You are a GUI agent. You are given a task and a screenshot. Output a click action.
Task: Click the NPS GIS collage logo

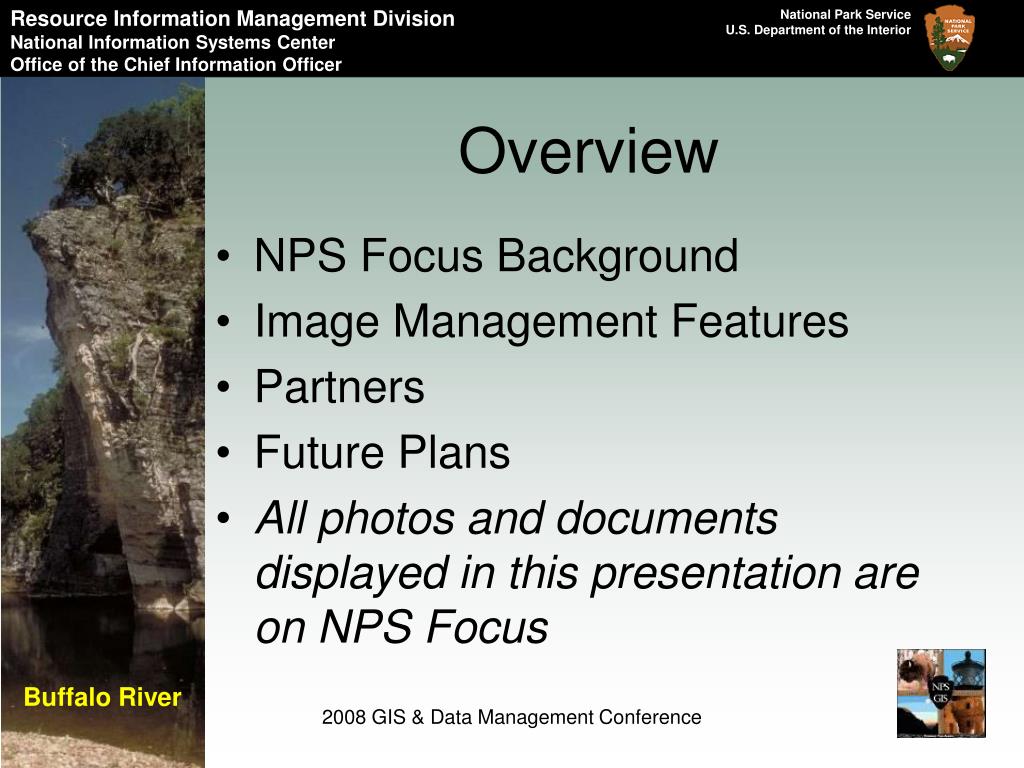tap(941, 694)
